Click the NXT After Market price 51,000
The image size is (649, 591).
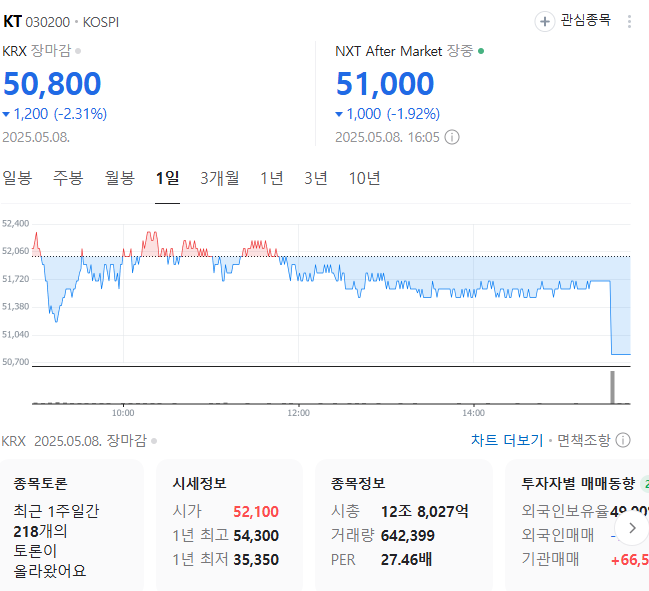(385, 84)
